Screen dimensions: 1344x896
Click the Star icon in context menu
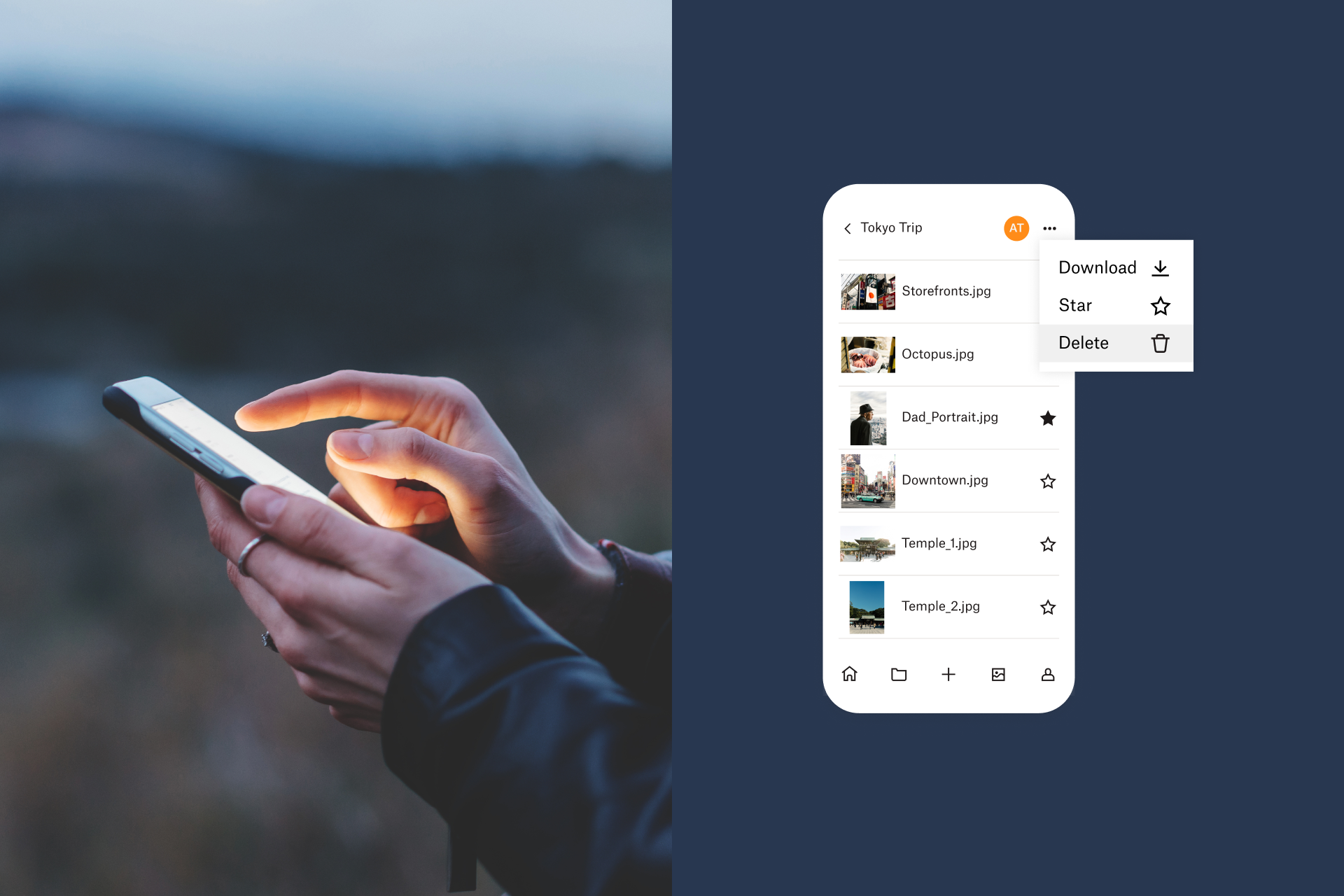tap(1161, 305)
